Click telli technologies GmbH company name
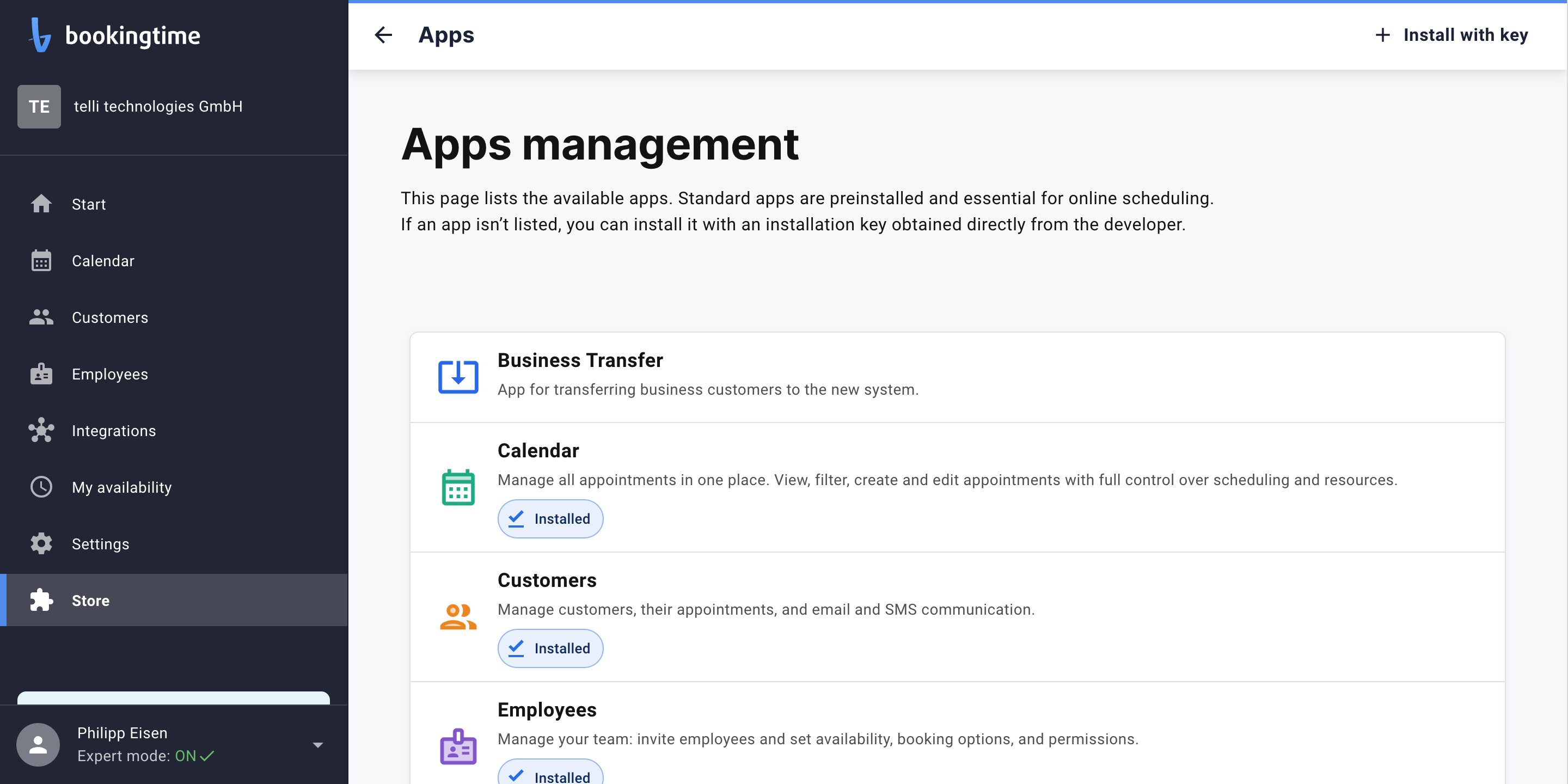The width and height of the screenshot is (1568, 784). pos(158,107)
